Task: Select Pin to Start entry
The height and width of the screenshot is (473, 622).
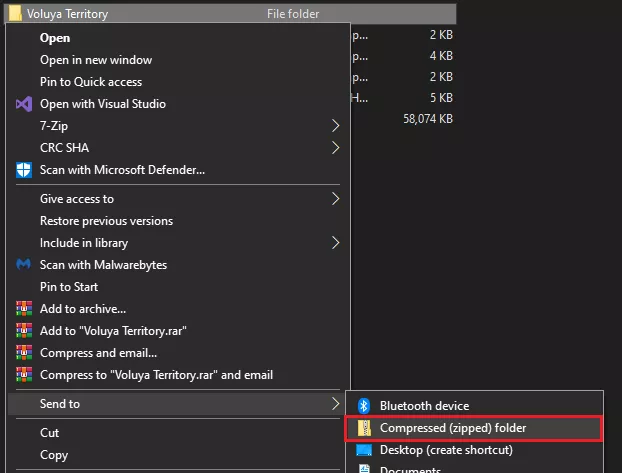Action: click(x=69, y=287)
